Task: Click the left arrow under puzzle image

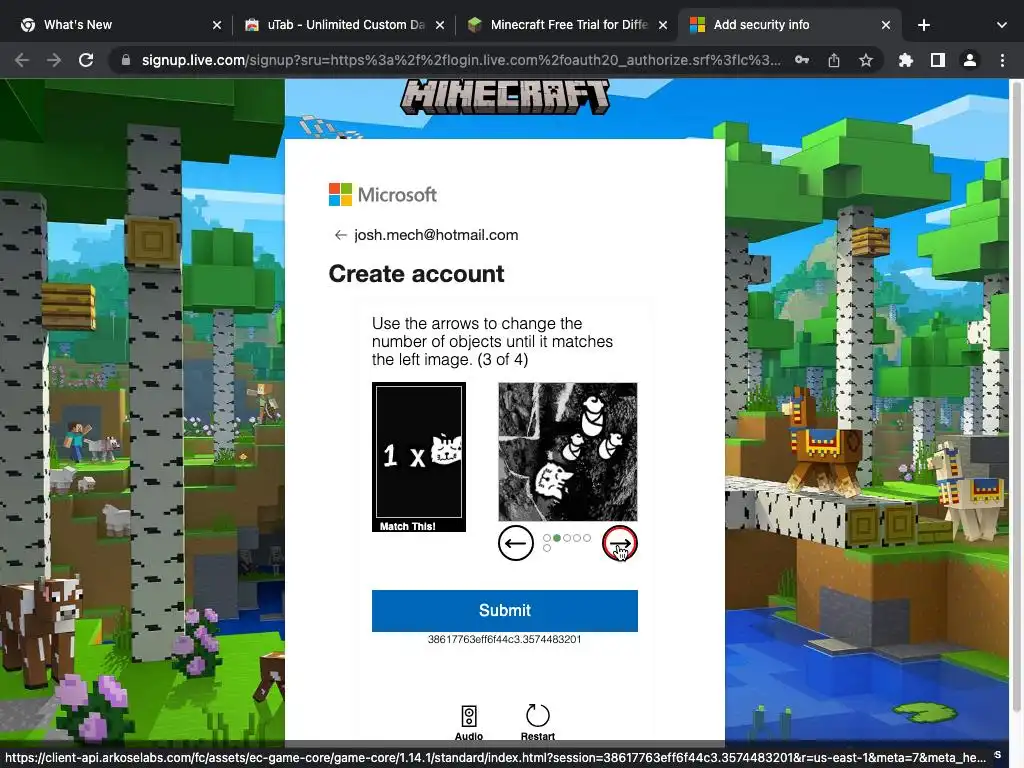Action: [516, 543]
